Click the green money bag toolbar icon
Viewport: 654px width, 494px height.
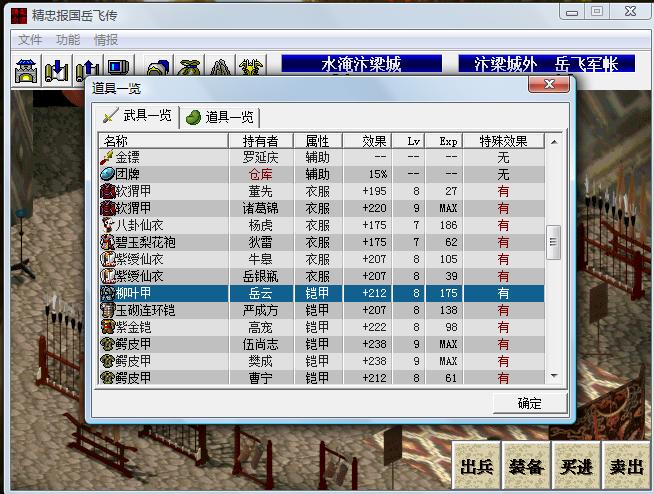pyautogui.click(x=188, y=70)
